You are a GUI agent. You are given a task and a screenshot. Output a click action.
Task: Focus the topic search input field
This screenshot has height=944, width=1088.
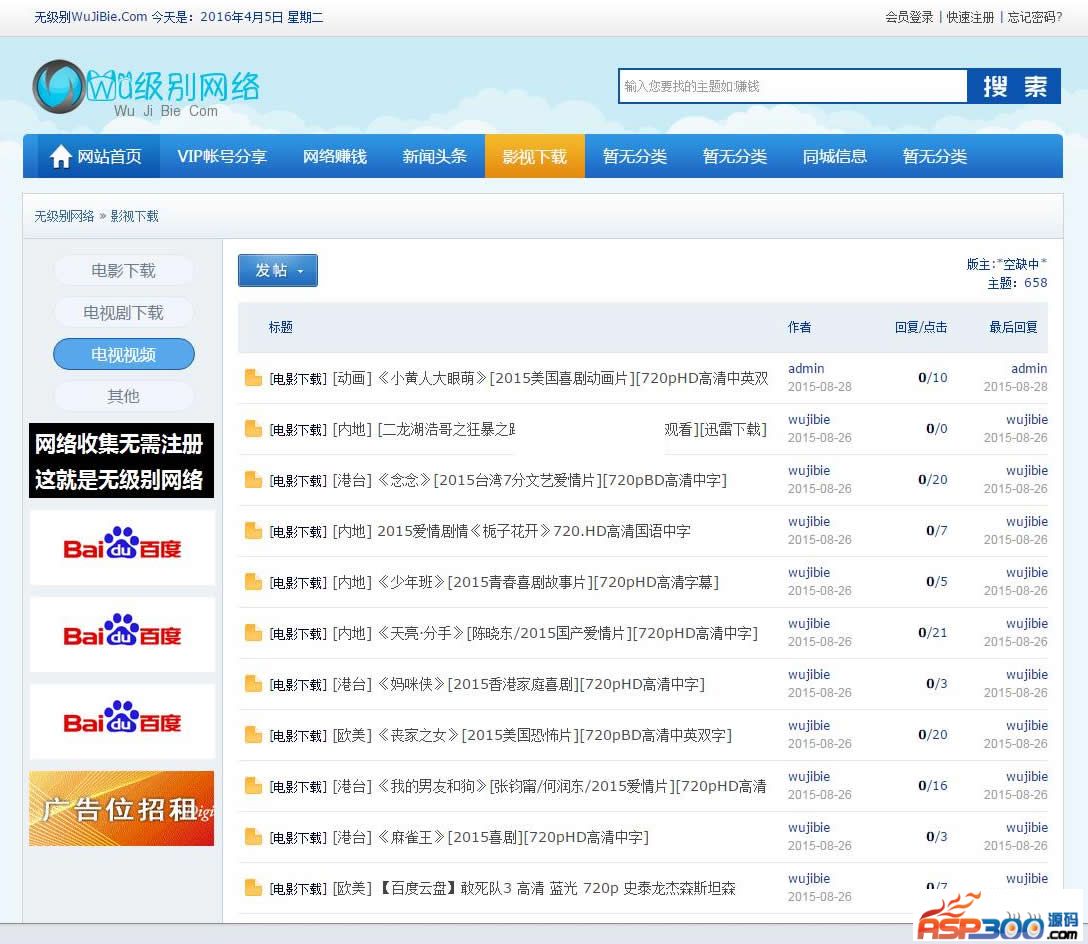click(x=792, y=87)
